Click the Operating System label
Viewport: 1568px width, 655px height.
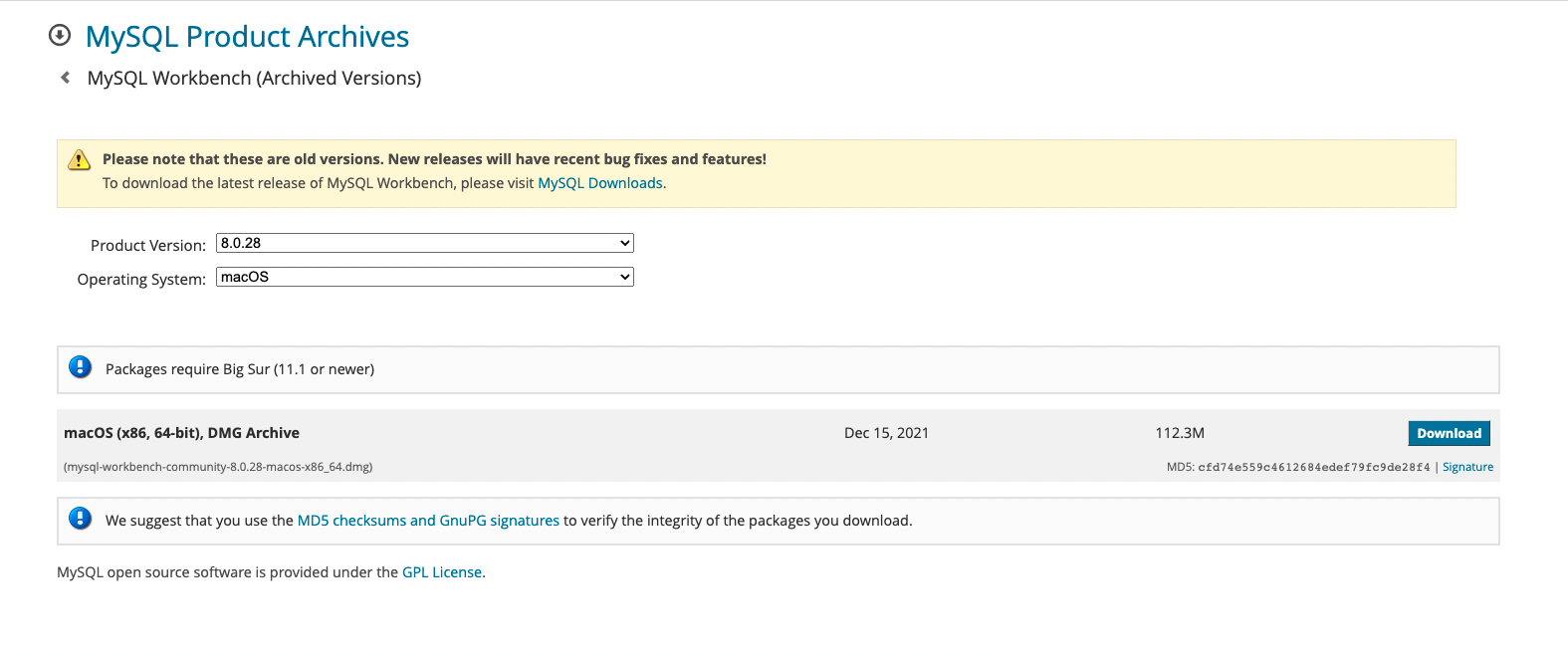coord(141,280)
